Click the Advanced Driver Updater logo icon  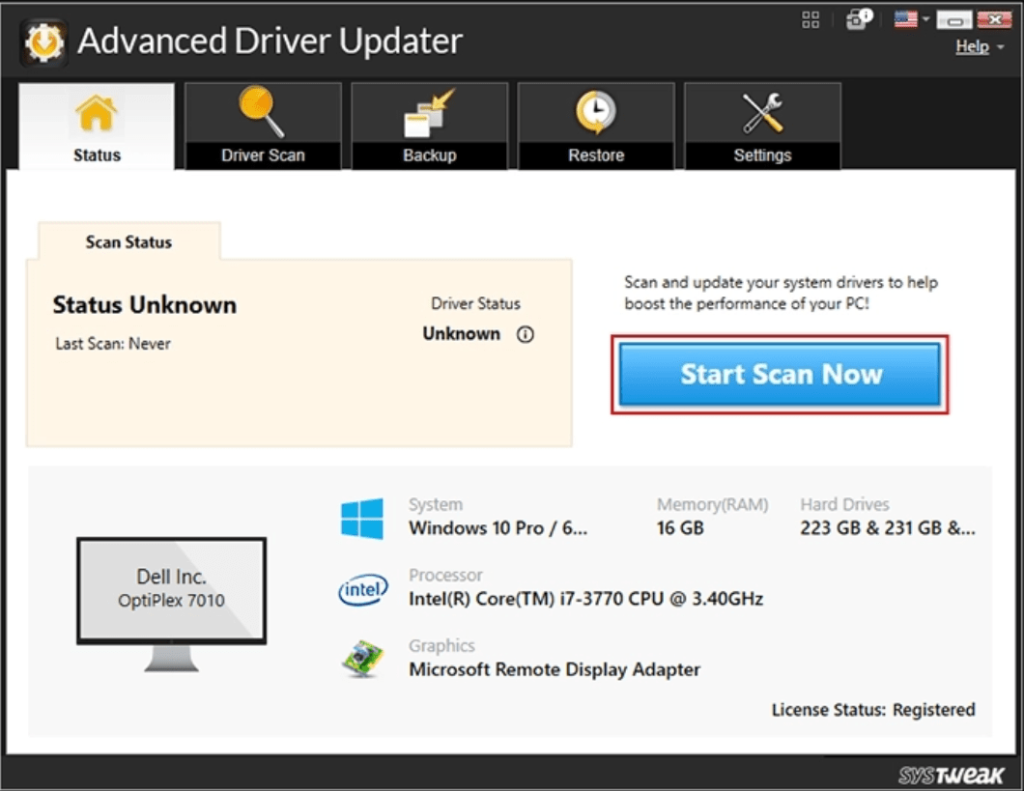[44, 42]
